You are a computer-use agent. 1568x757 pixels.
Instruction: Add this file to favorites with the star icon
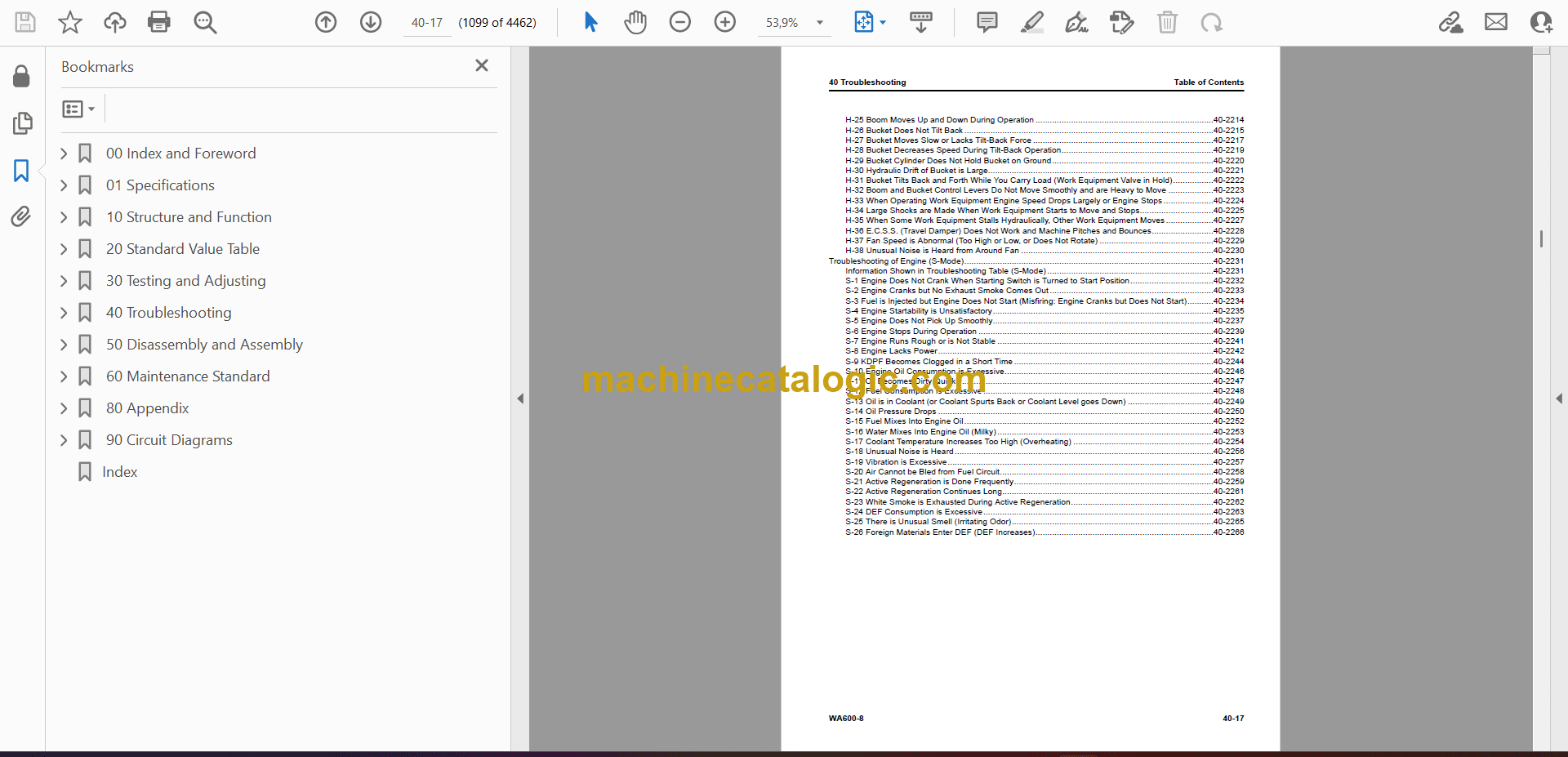[x=70, y=22]
